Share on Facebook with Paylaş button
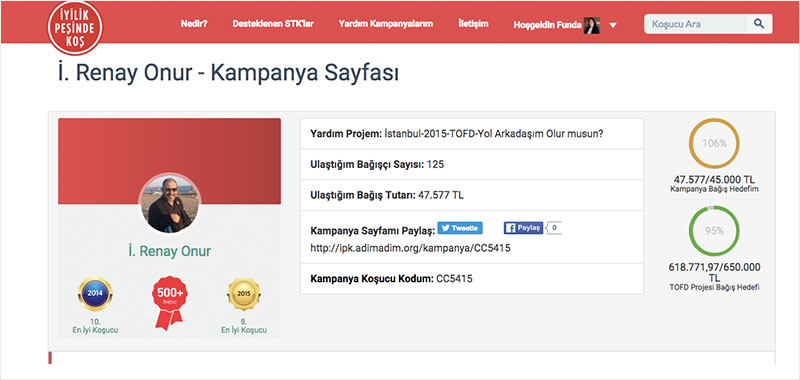Screen dimensions: 800x380 [x=523, y=228]
